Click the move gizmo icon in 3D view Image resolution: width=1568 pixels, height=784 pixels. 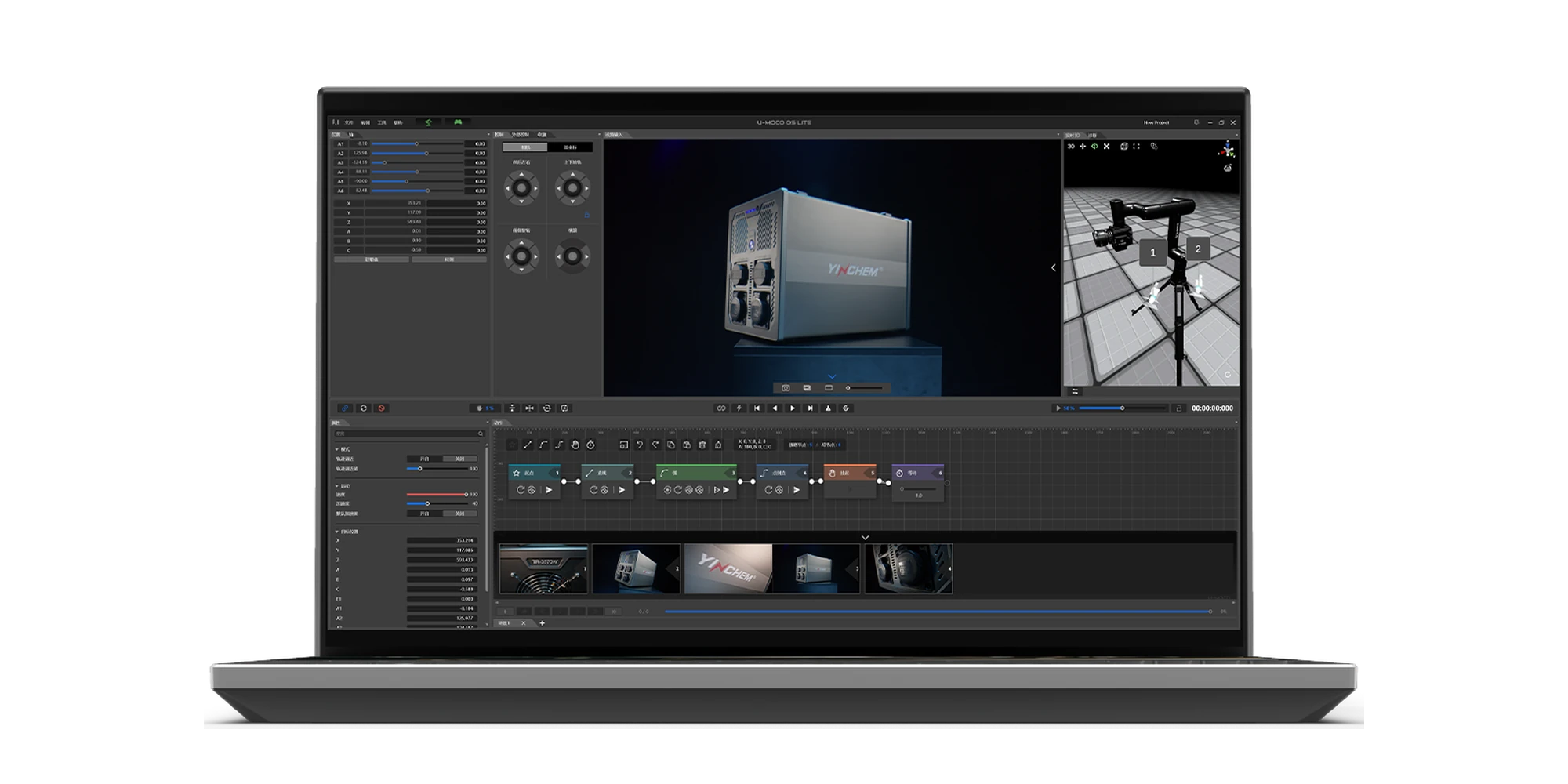pyautogui.click(x=1083, y=147)
